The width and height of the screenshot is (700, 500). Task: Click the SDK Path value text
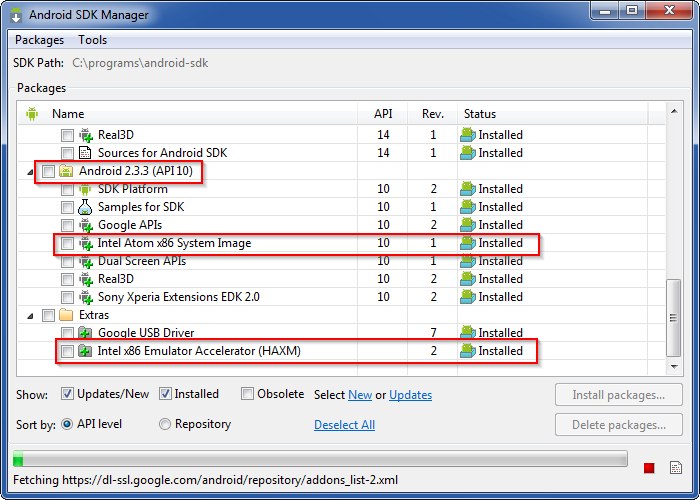(x=140, y=63)
